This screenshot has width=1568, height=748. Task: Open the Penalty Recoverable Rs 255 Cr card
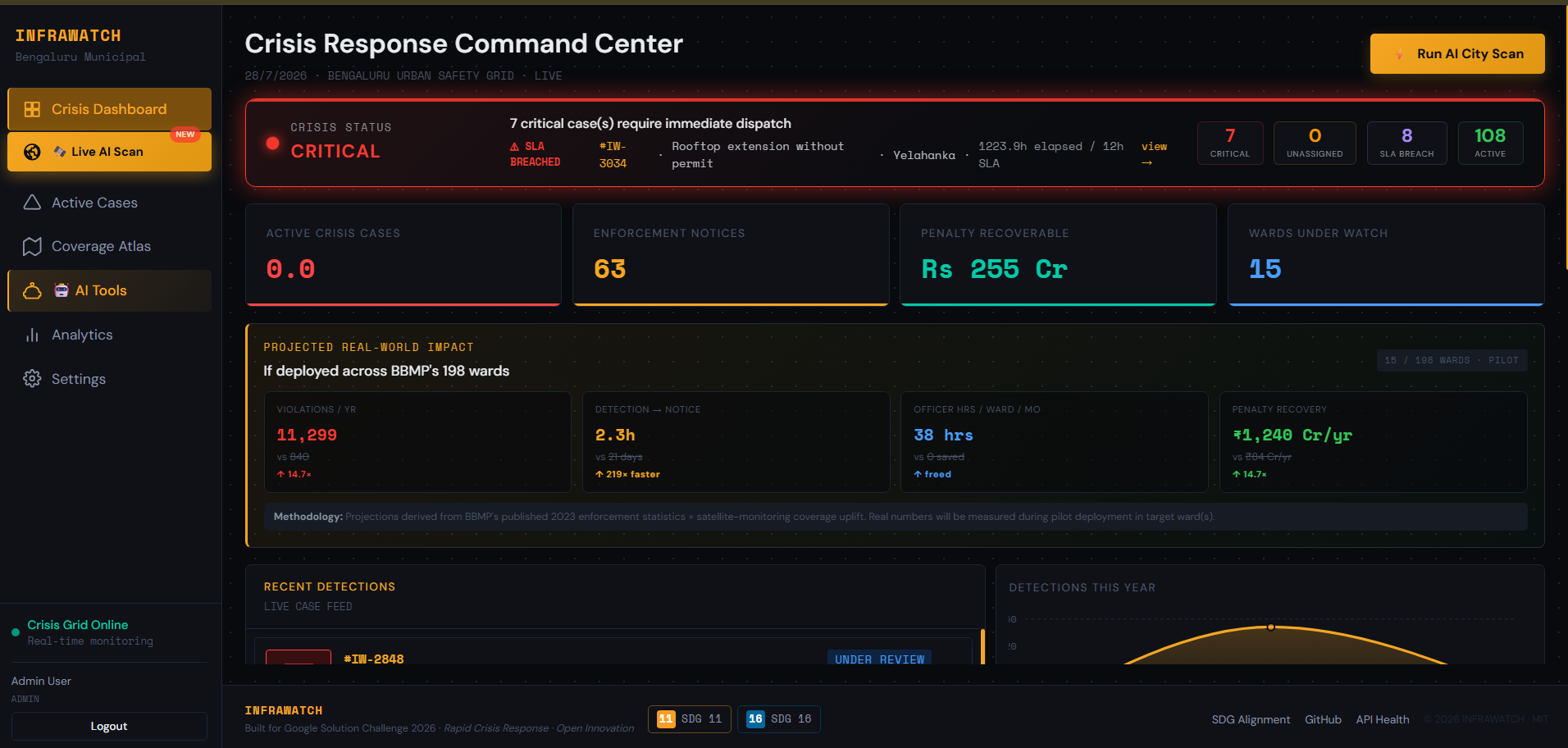tap(1058, 254)
